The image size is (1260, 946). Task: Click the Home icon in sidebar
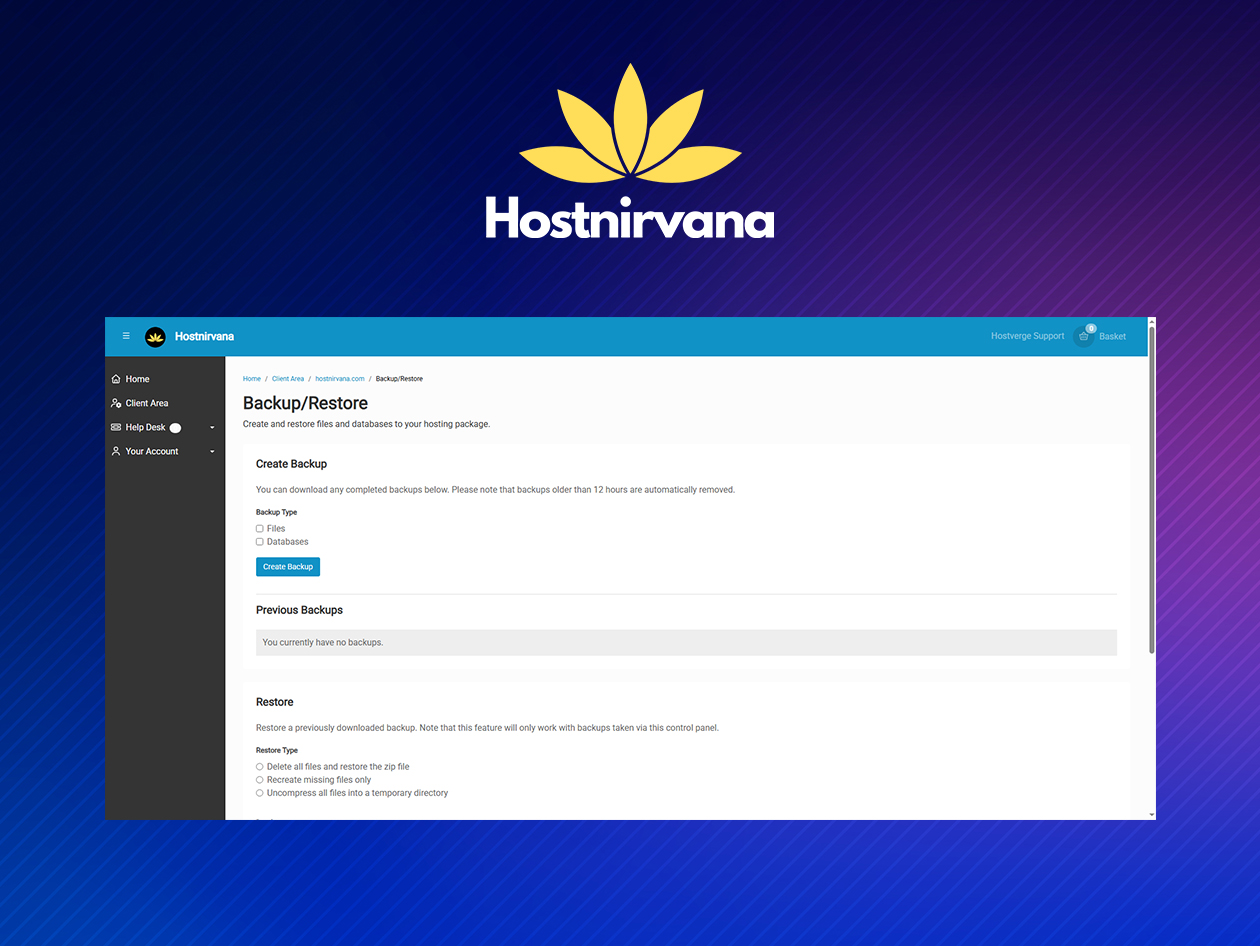(115, 379)
